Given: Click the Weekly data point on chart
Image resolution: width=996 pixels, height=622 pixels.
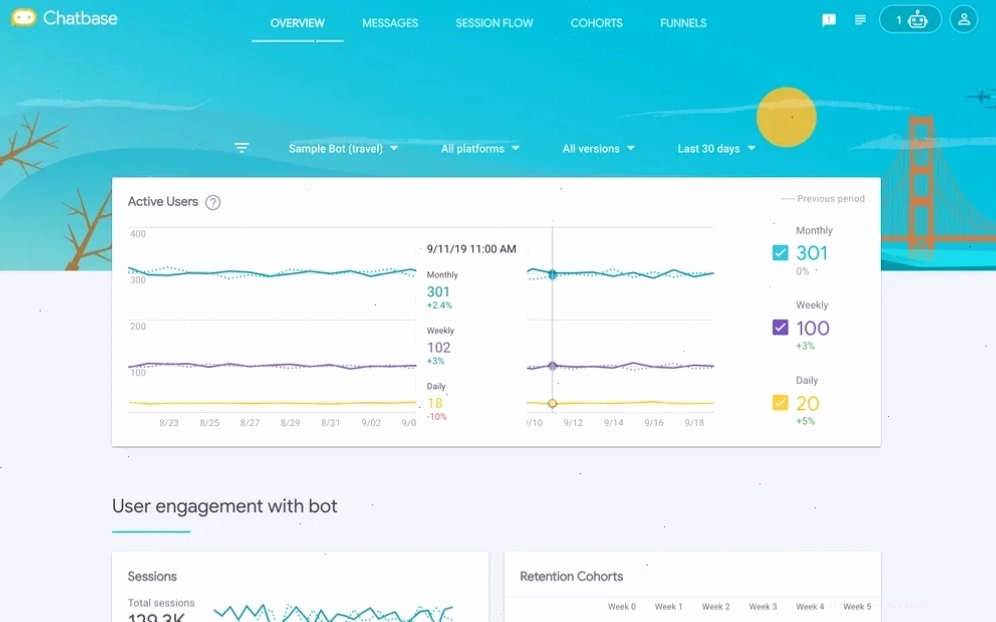Looking at the screenshot, I should point(553,366).
